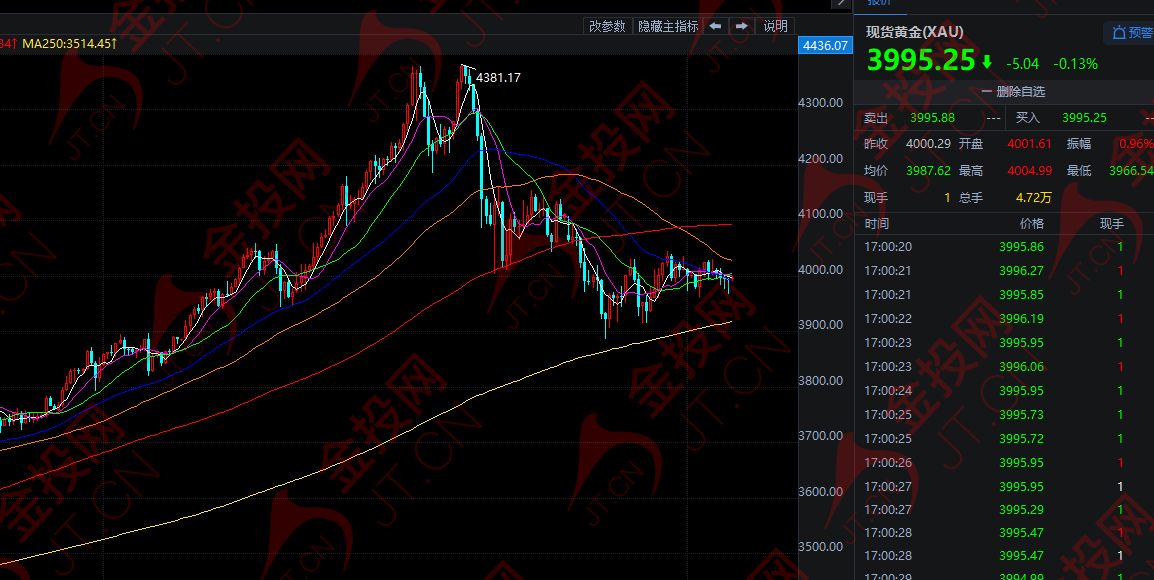Click the 价格 column header
This screenshot has width=1154, height=580.
(1031, 223)
